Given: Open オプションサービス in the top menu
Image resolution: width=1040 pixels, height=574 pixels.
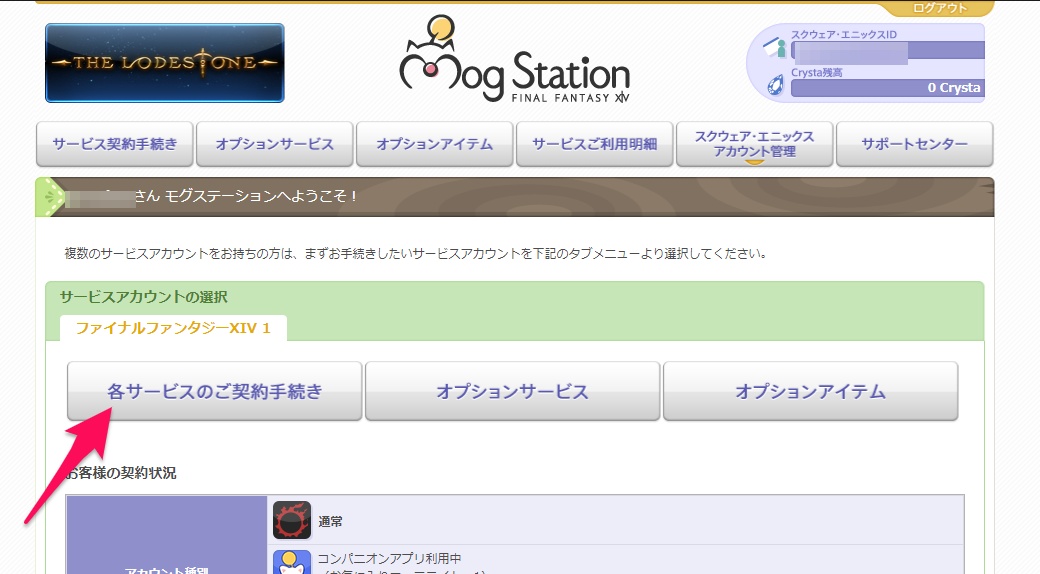Looking at the screenshot, I should click(x=275, y=144).
